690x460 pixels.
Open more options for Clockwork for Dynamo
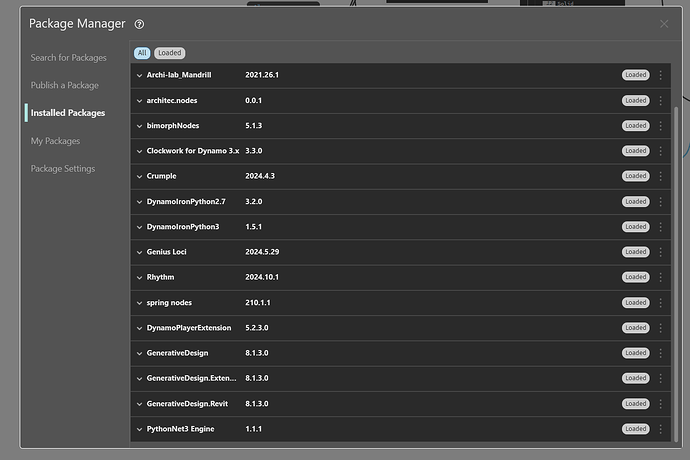[x=661, y=151]
